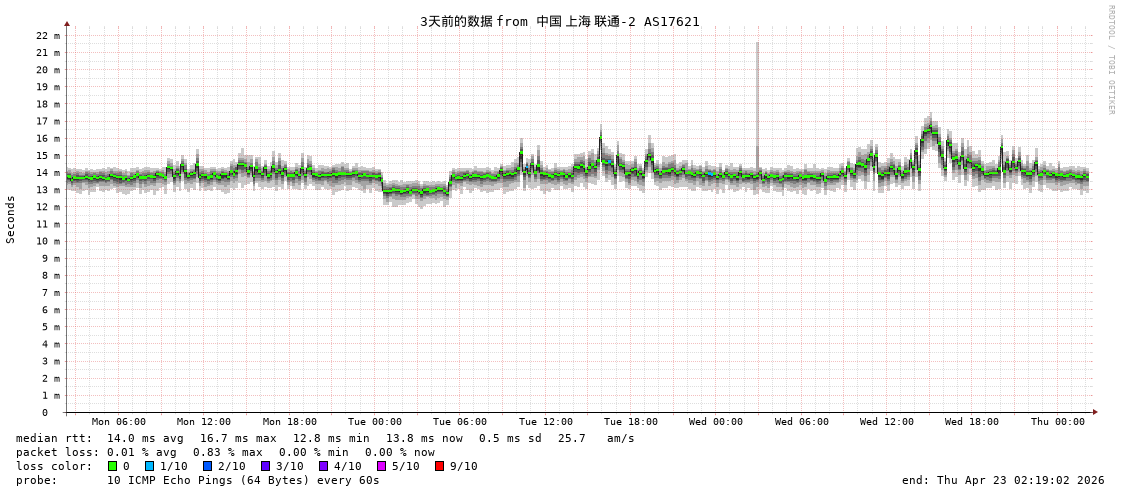
Task: Click the magenta 5/10 loss swatch
Action: tap(381, 466)
